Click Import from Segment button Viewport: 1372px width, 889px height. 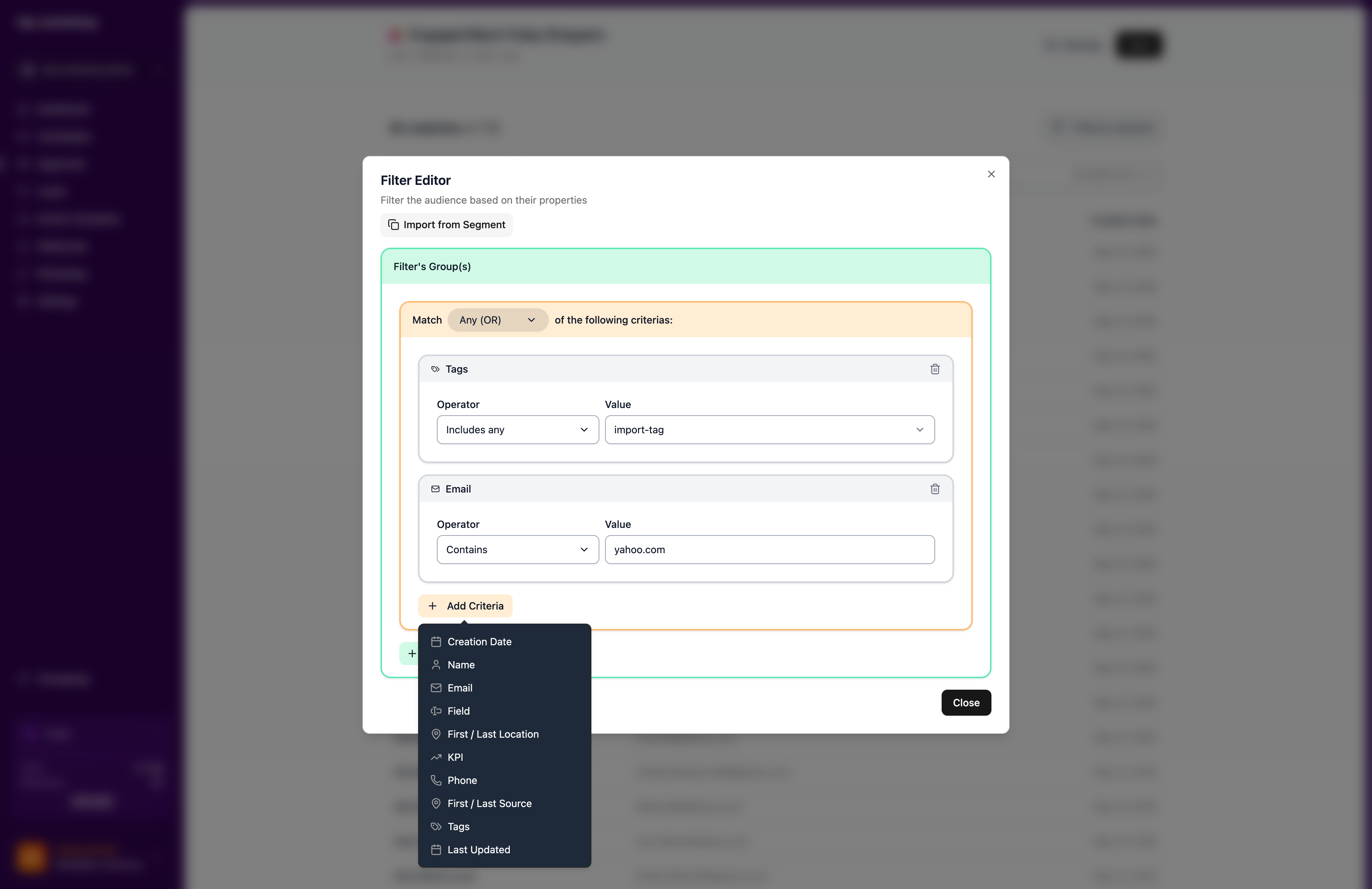coord(446,225)
